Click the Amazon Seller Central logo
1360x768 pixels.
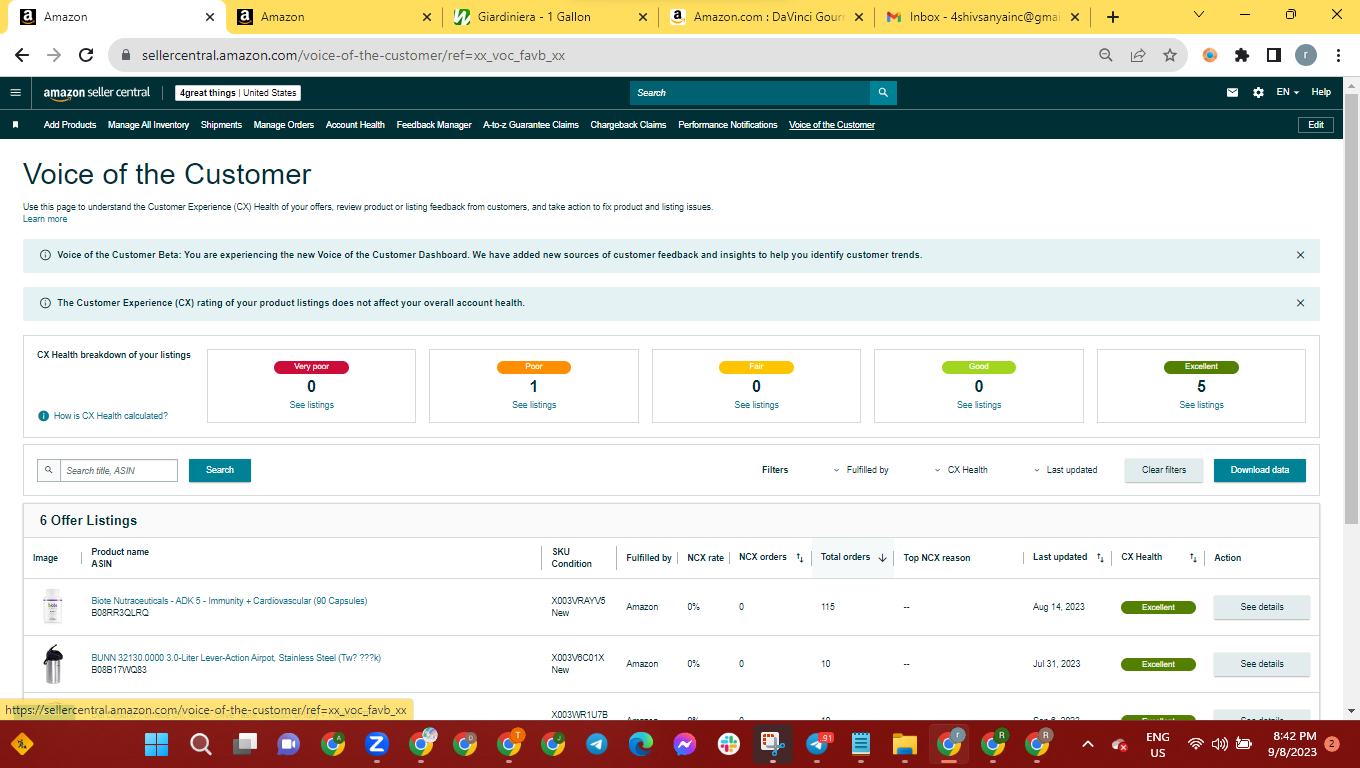tap(97, 93)
